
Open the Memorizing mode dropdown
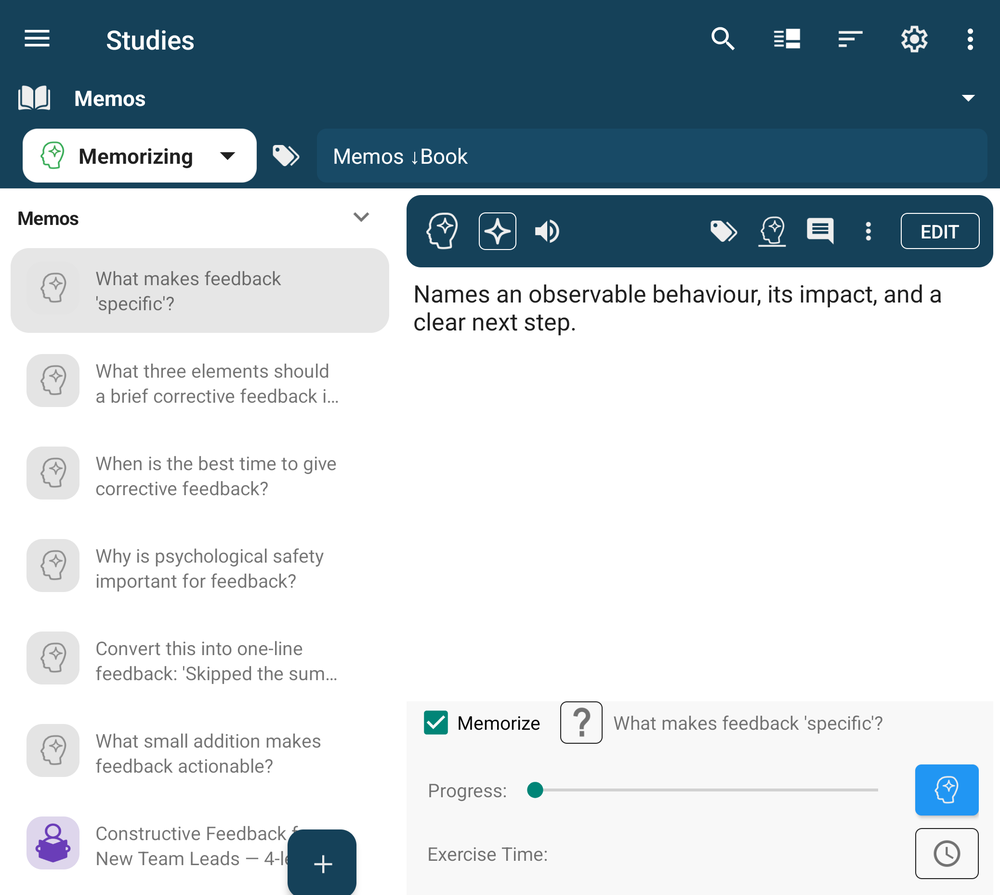(x=140, y=156)
